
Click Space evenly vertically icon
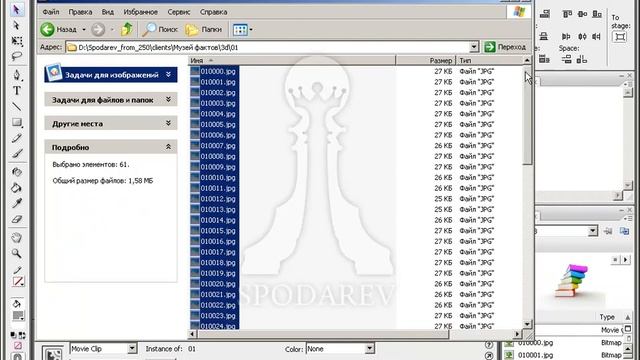(567, 60)
